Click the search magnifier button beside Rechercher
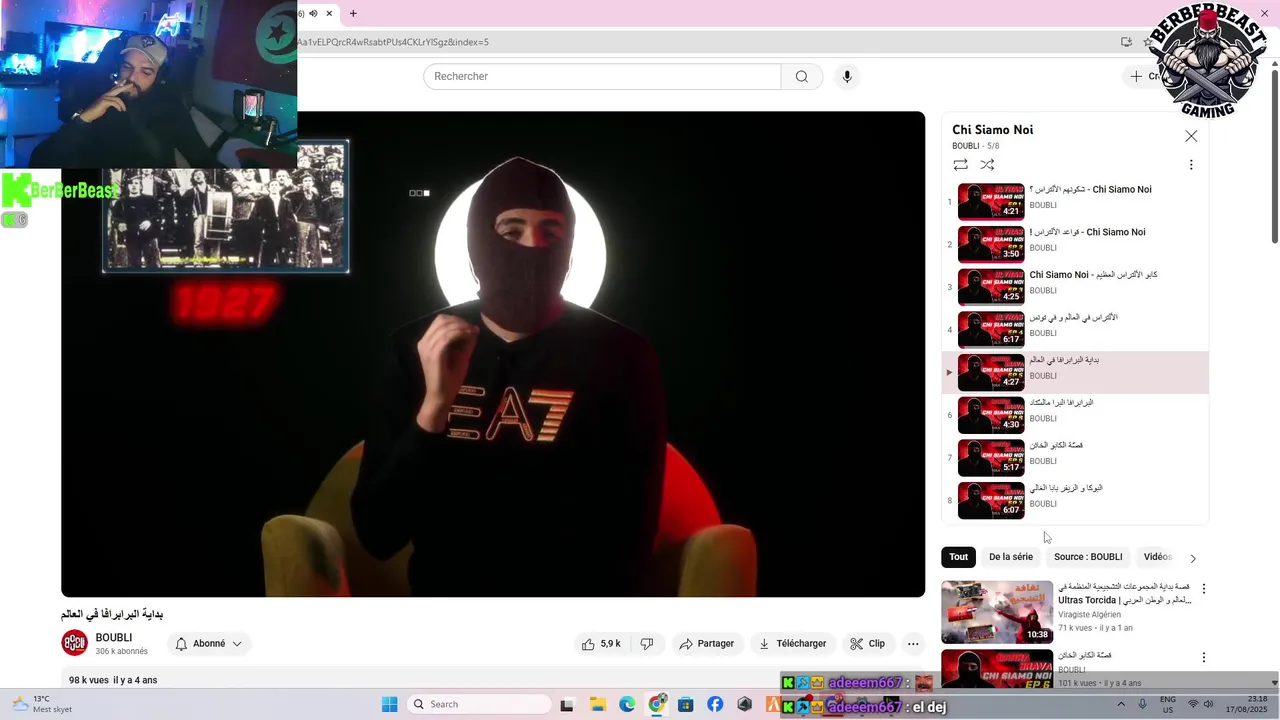 801,77
